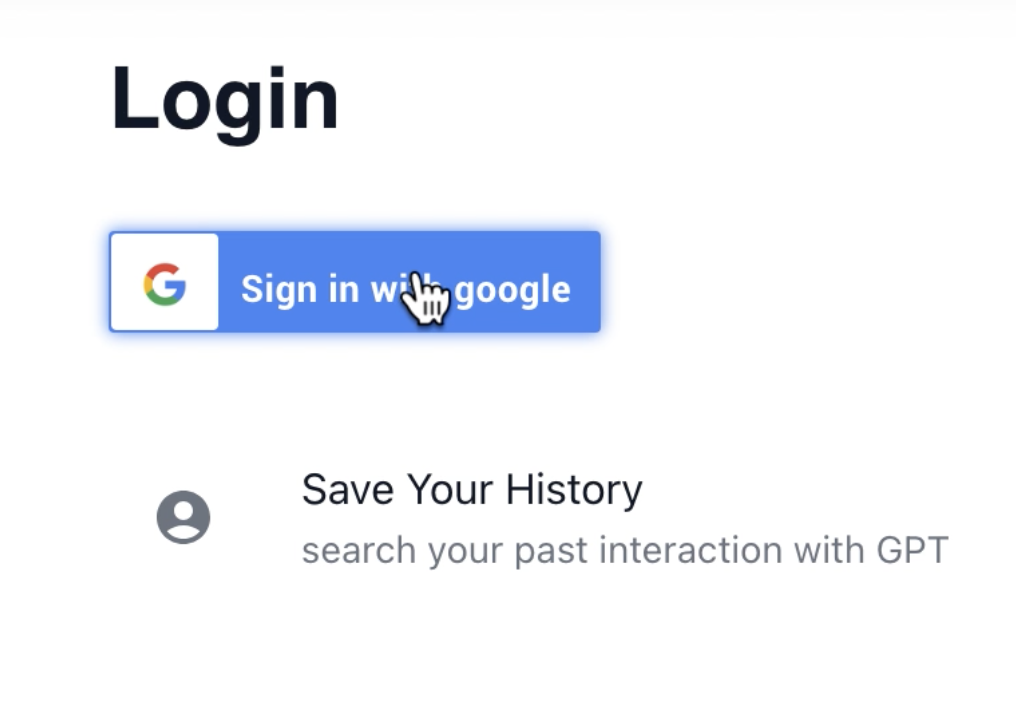The image size is (1016, 726).
Task: Click the gray user profile avatar icon
Action: [x=183, y=517]
